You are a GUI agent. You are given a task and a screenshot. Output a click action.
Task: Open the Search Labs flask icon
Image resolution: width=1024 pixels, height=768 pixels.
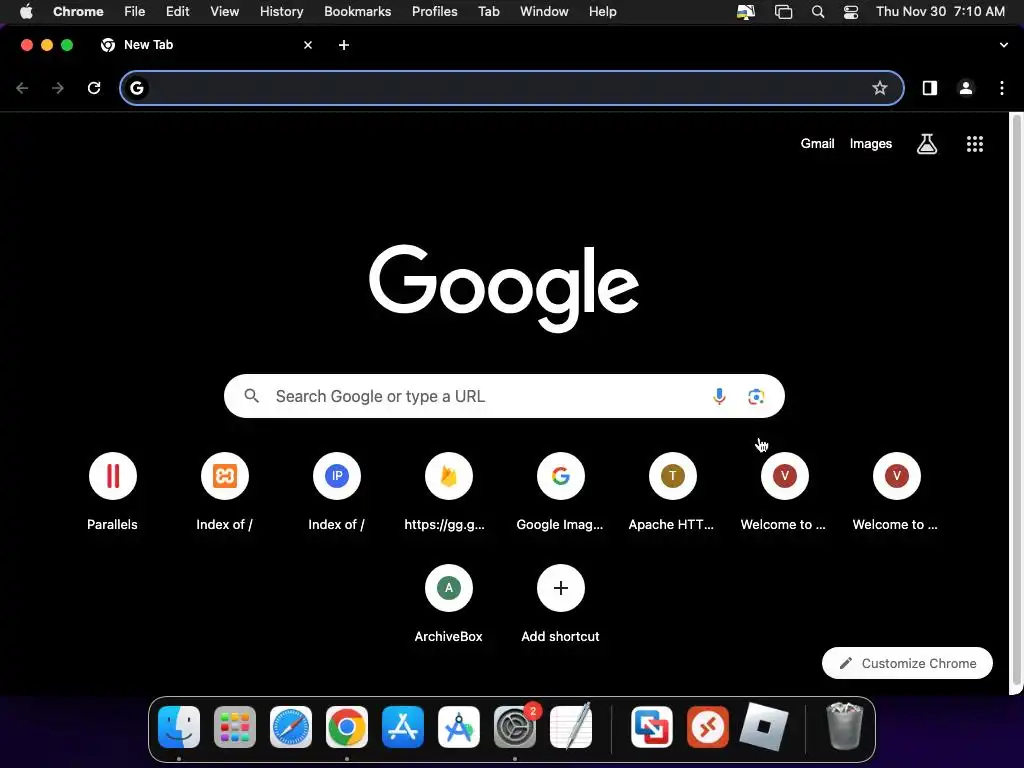[x=927, y=144]
